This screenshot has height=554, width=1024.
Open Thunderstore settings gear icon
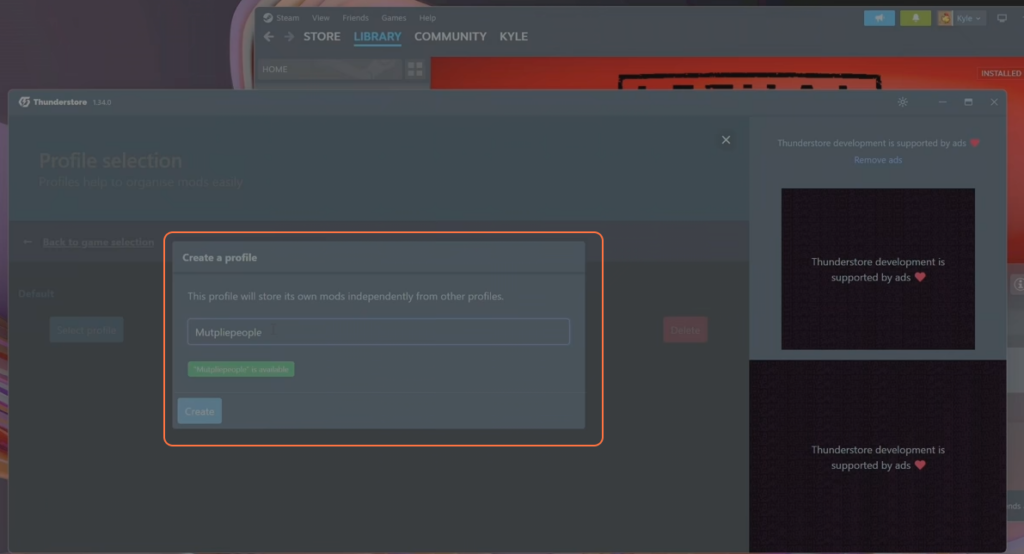(903, 102)
